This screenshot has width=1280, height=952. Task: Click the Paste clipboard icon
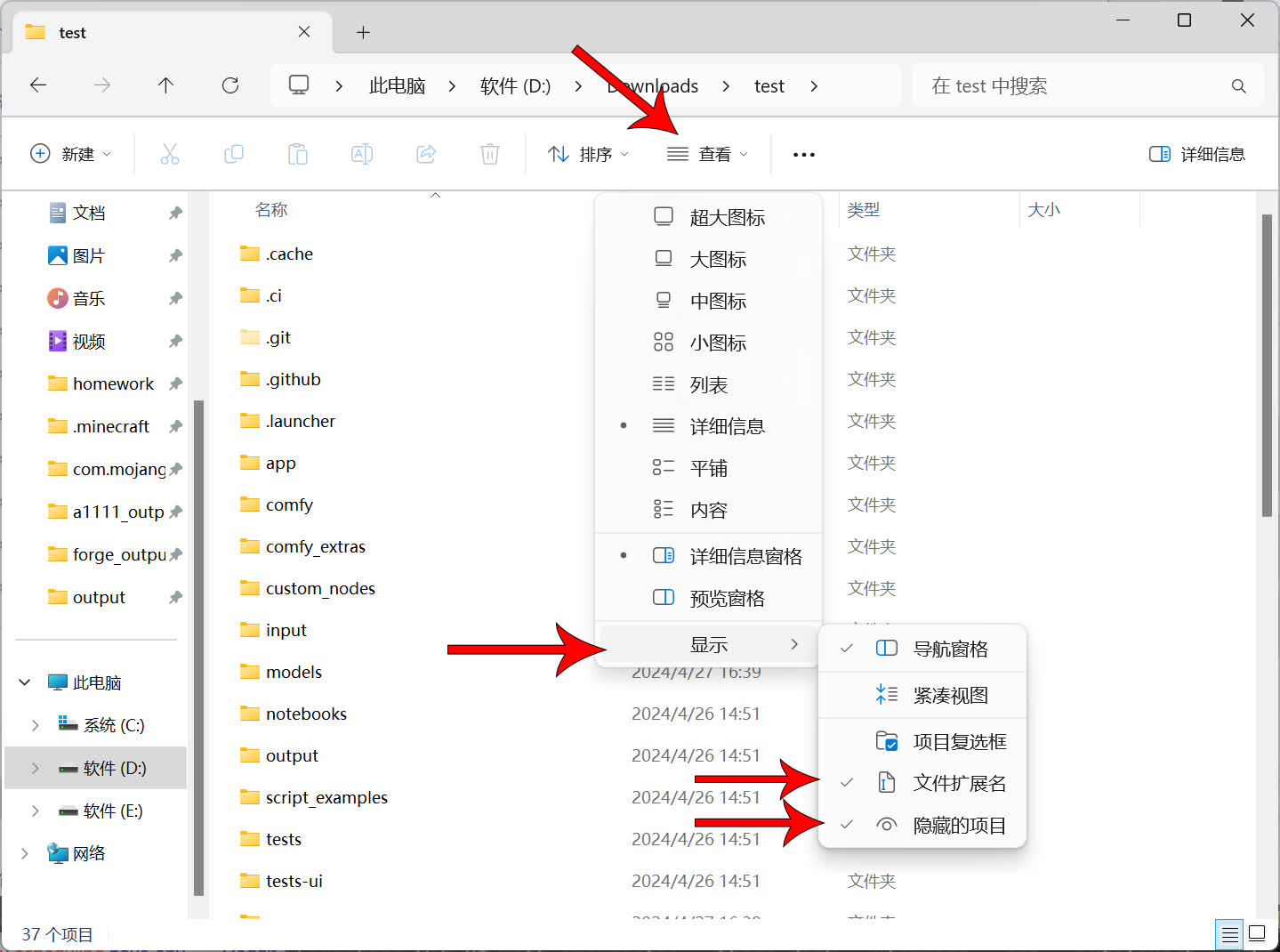point(297,154)
